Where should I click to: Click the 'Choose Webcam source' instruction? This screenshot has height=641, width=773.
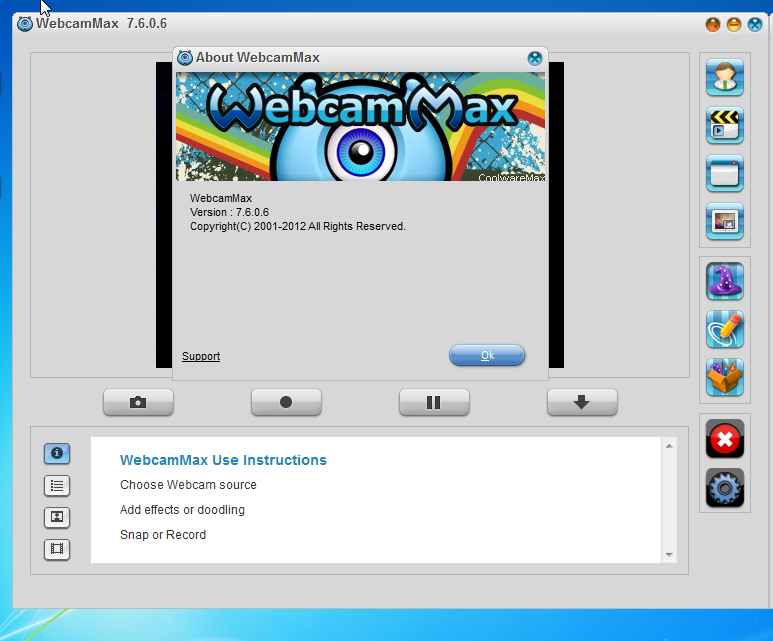(x=188, y=485)
